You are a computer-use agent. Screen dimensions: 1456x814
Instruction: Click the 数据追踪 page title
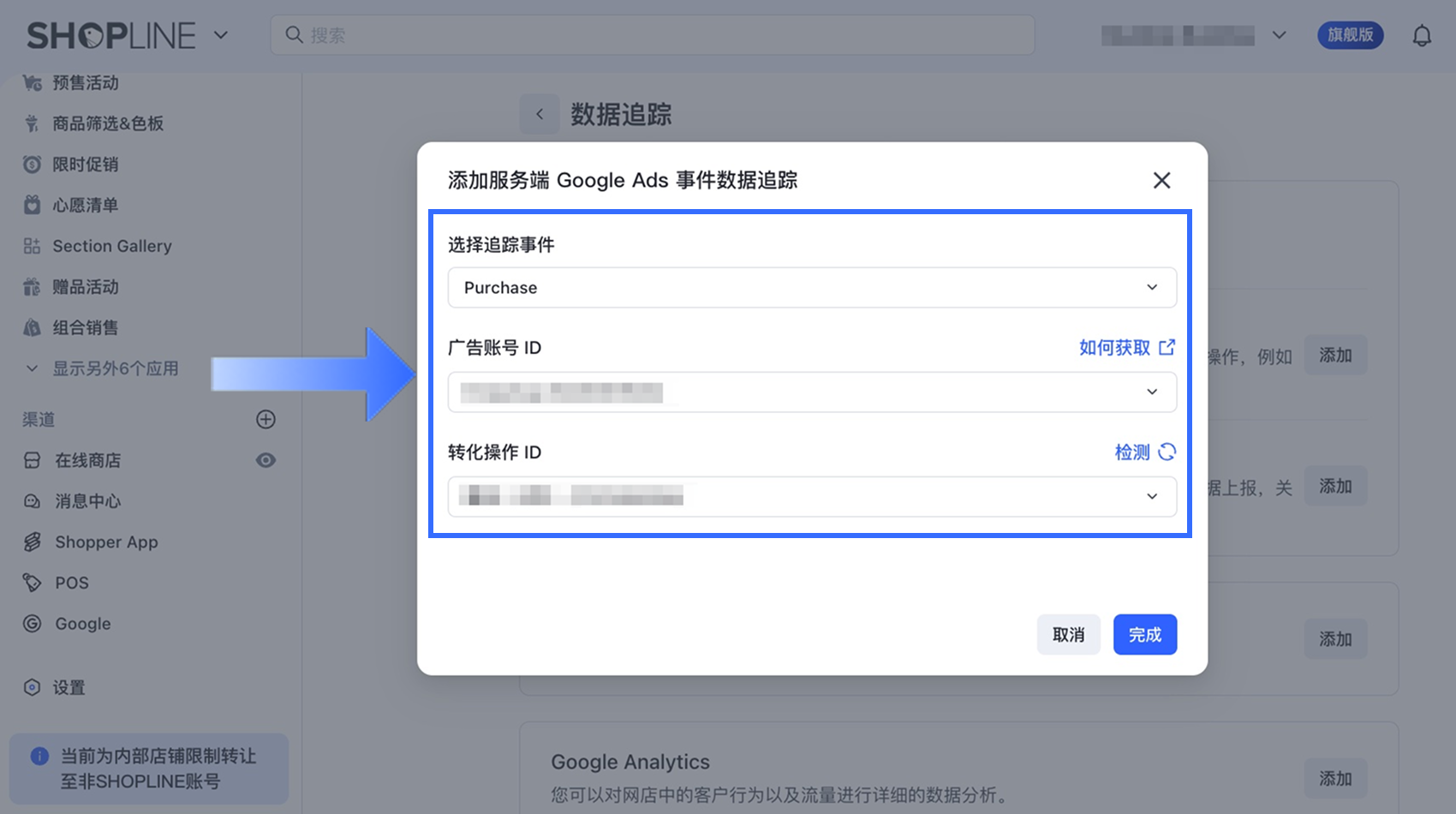tap(621, 114)
